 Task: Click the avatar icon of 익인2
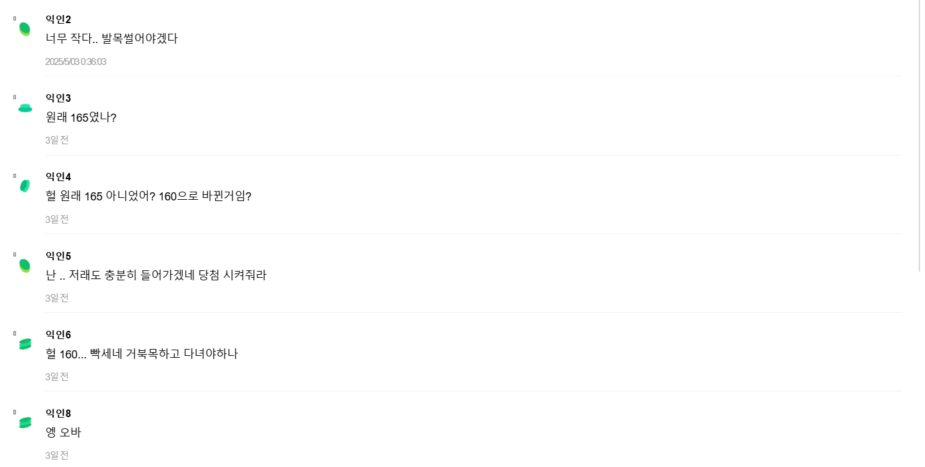click(x=24, y=29)
